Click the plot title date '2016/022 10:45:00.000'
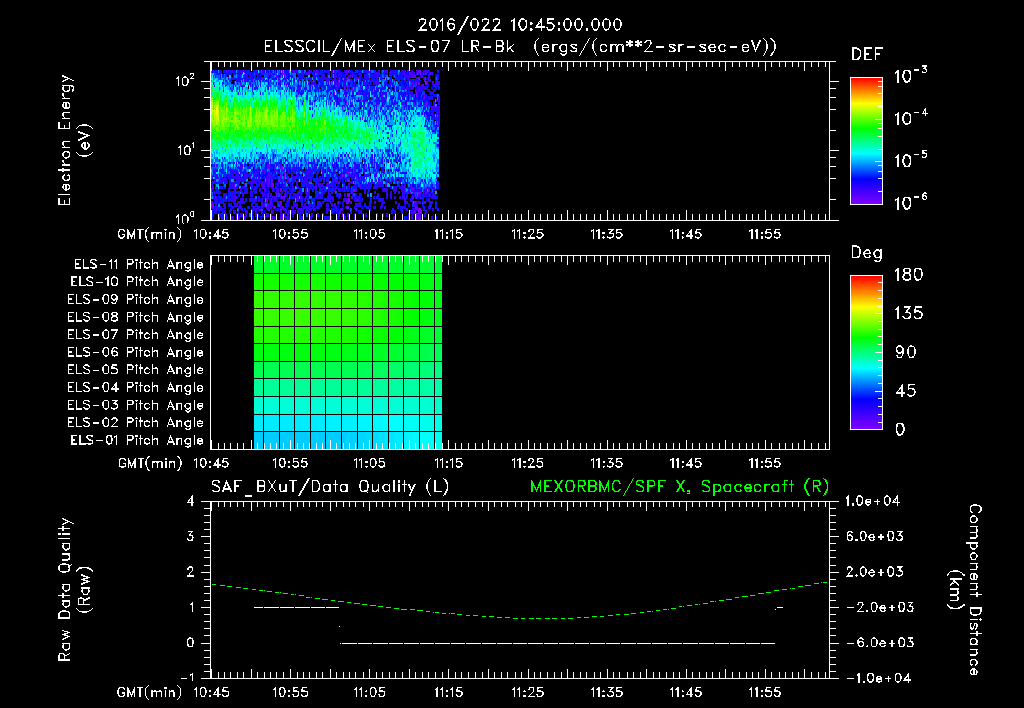1024x708 pixels. point(520,25)
